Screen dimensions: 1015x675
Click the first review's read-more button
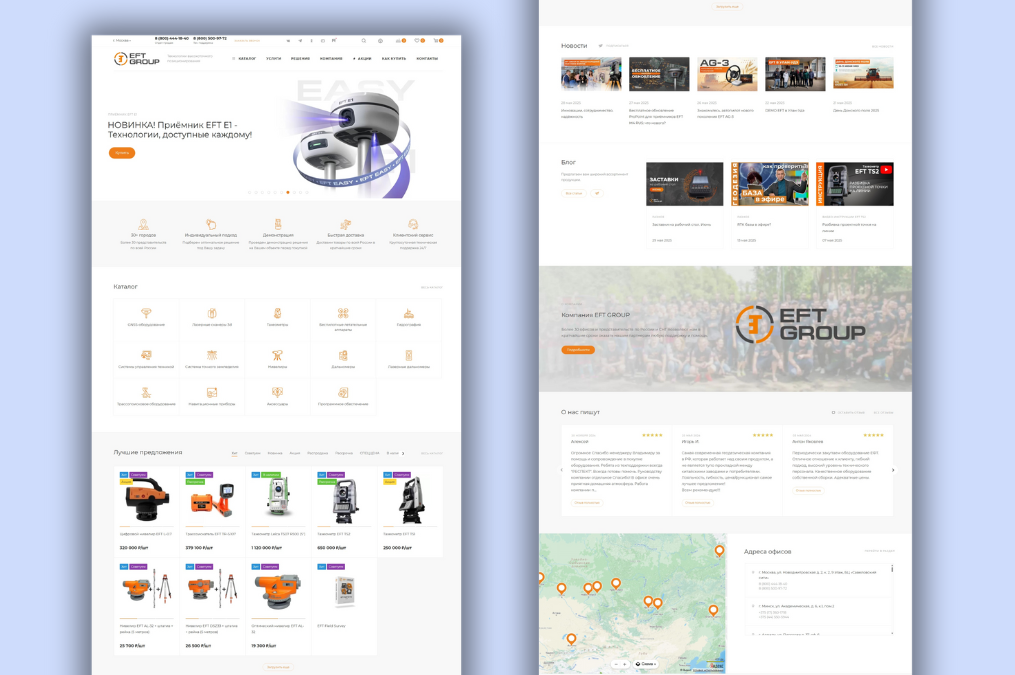[x=586, y=502]
